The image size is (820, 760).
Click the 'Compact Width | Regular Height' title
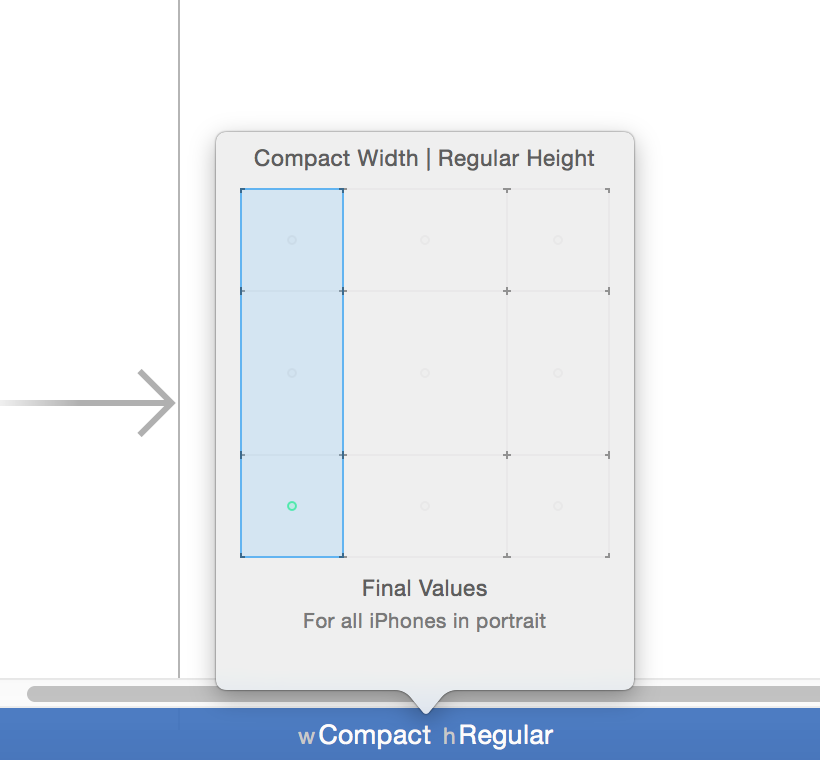[x=424, y=158]
